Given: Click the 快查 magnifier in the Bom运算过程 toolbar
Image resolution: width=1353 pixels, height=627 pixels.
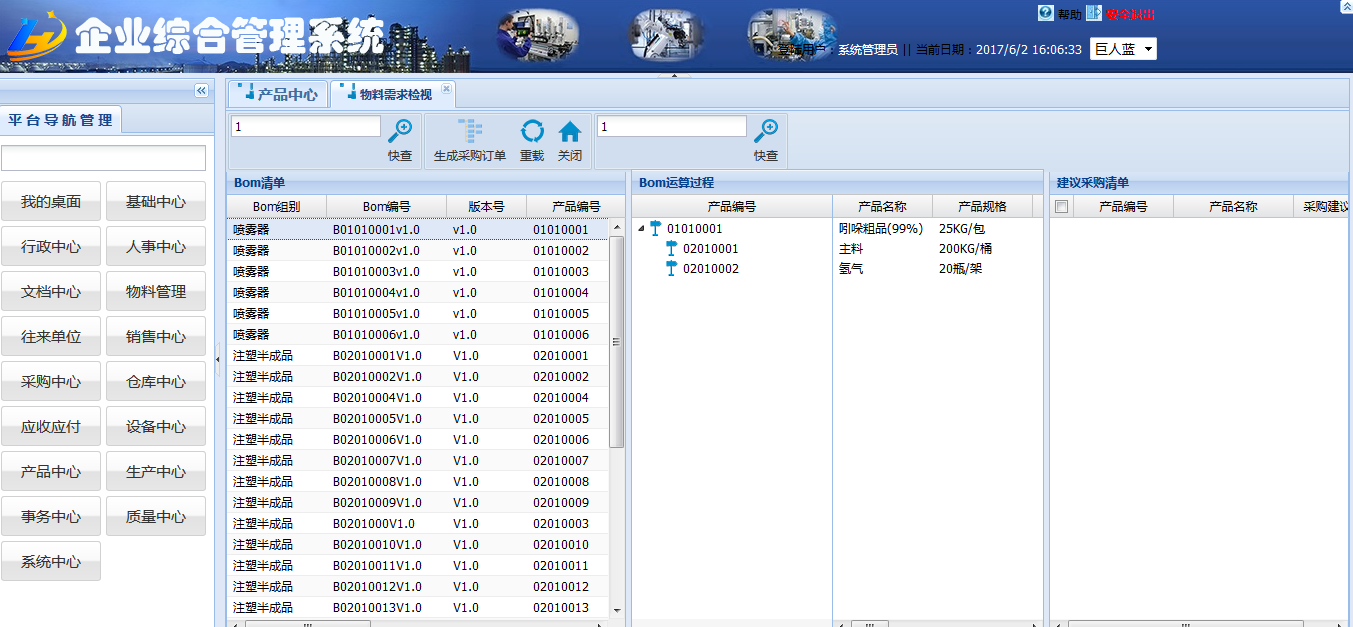Looking at the screenshot, I should pos(766,130).
